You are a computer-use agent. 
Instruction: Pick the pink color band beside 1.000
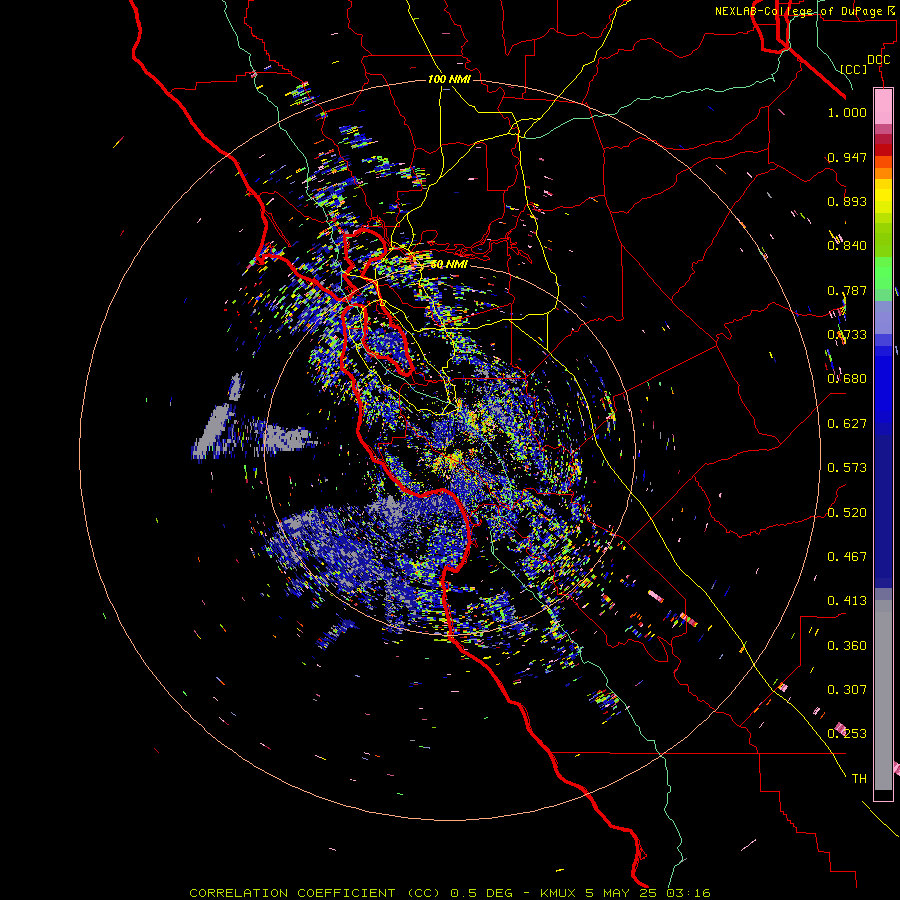point(883,107)
